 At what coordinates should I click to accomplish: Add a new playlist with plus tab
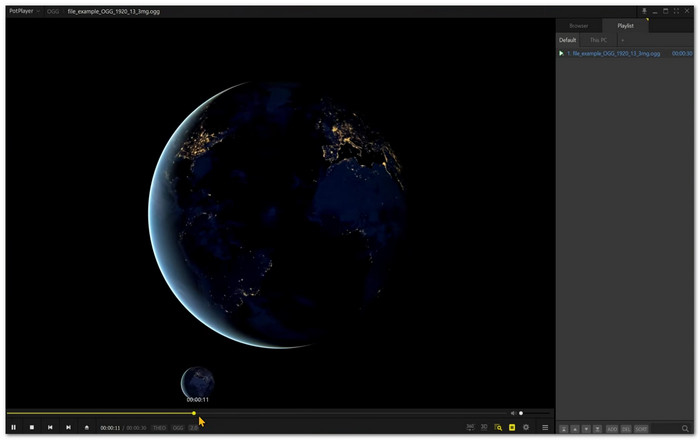(x=623, y=40)
